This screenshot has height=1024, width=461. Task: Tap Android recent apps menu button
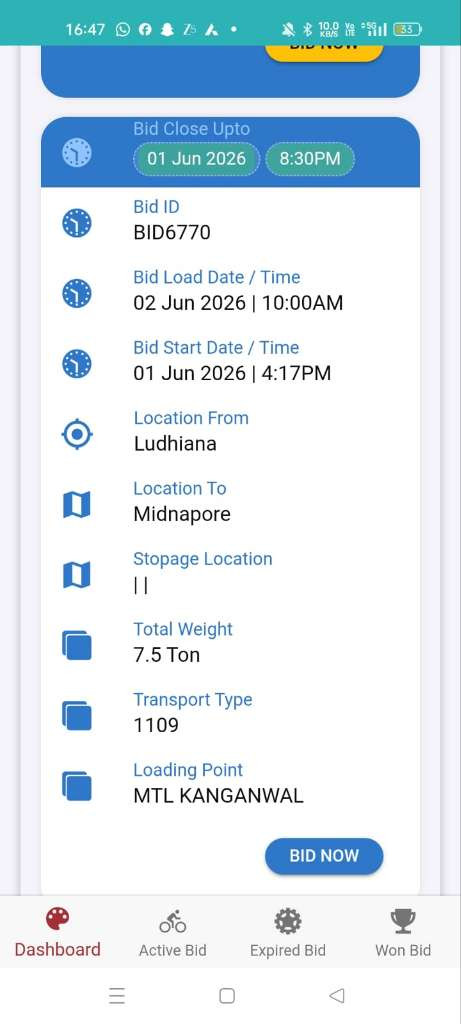coord(117,995)
